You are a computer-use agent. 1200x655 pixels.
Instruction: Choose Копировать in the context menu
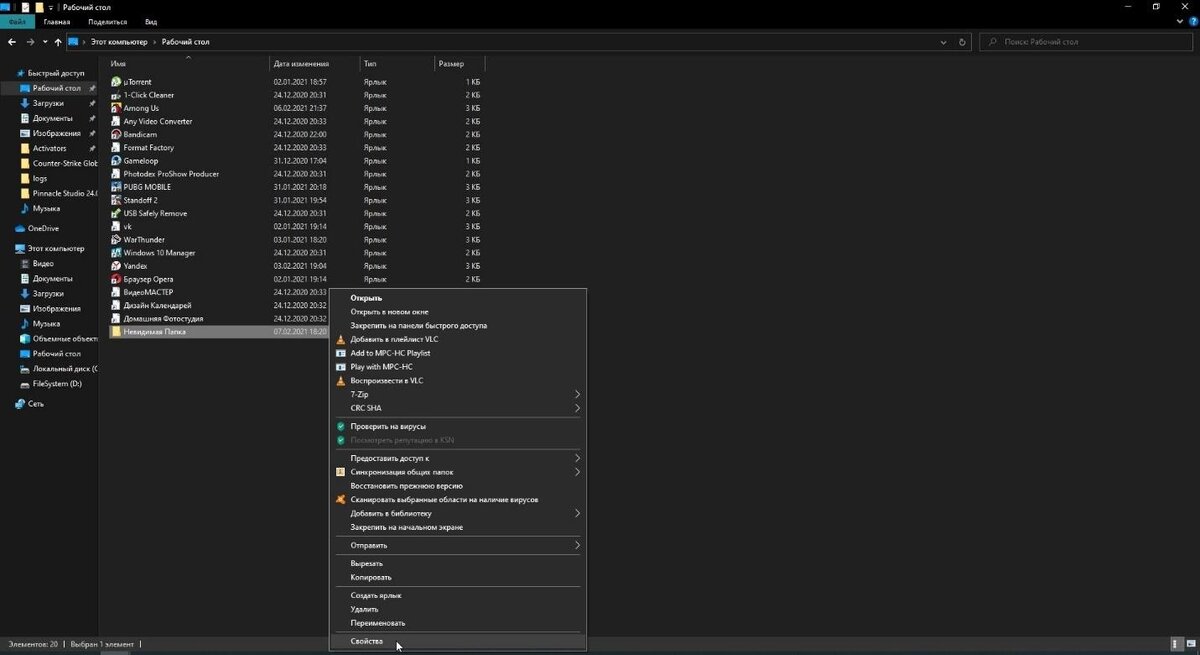(457, 577)
